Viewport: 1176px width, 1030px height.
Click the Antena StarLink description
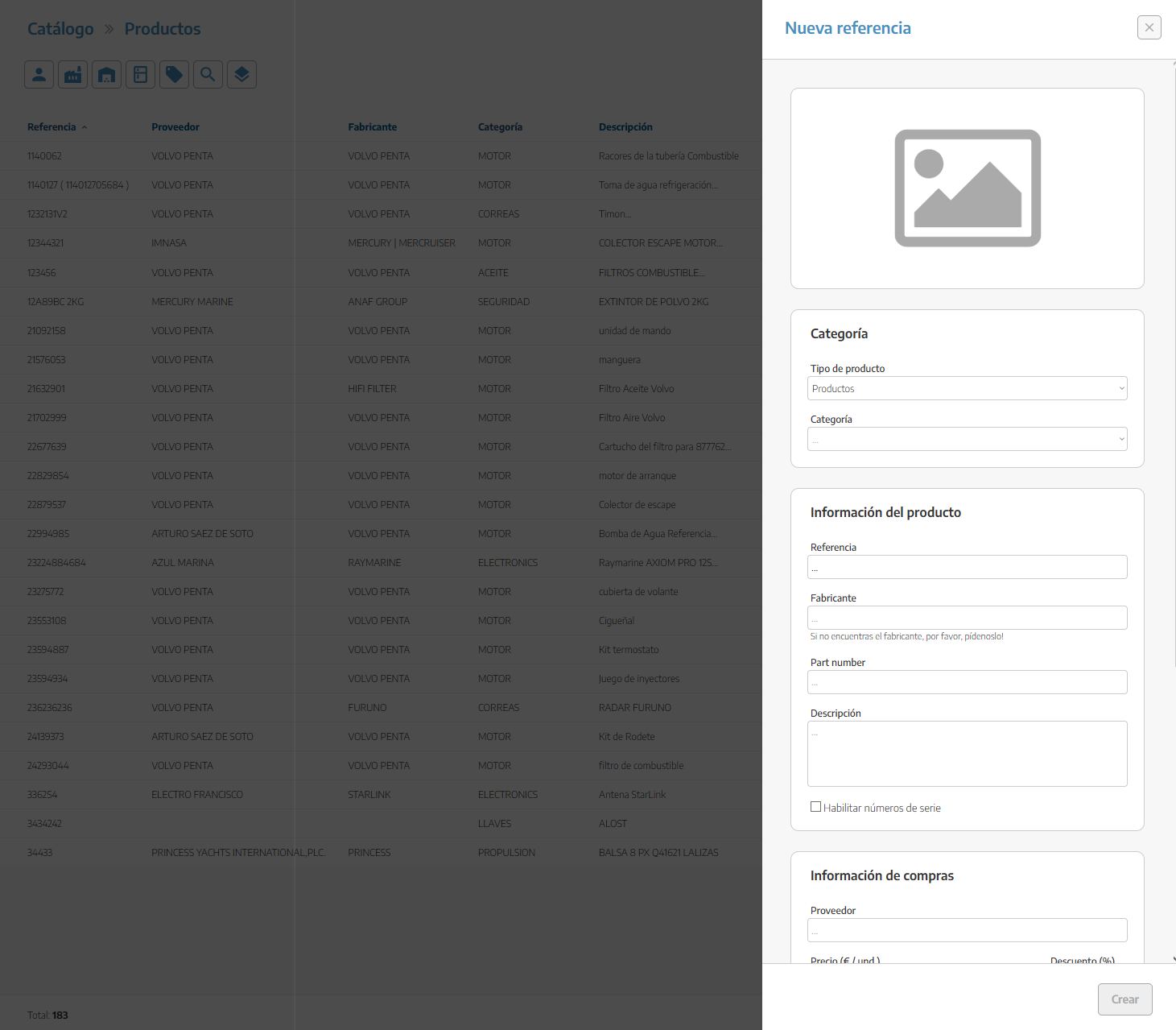coord(633,795)
